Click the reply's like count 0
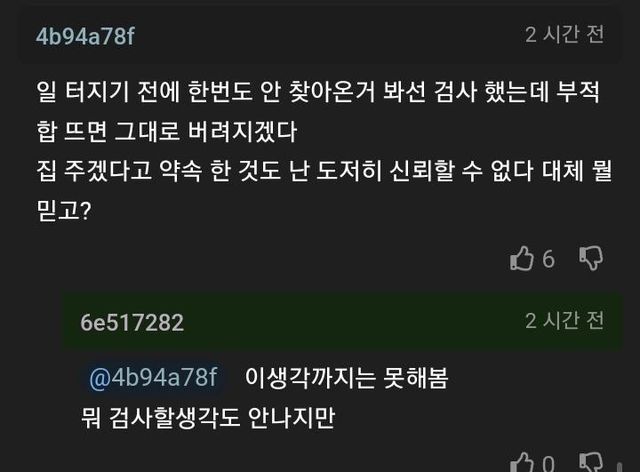The image size is (640, 472). [x=549, y=464]
